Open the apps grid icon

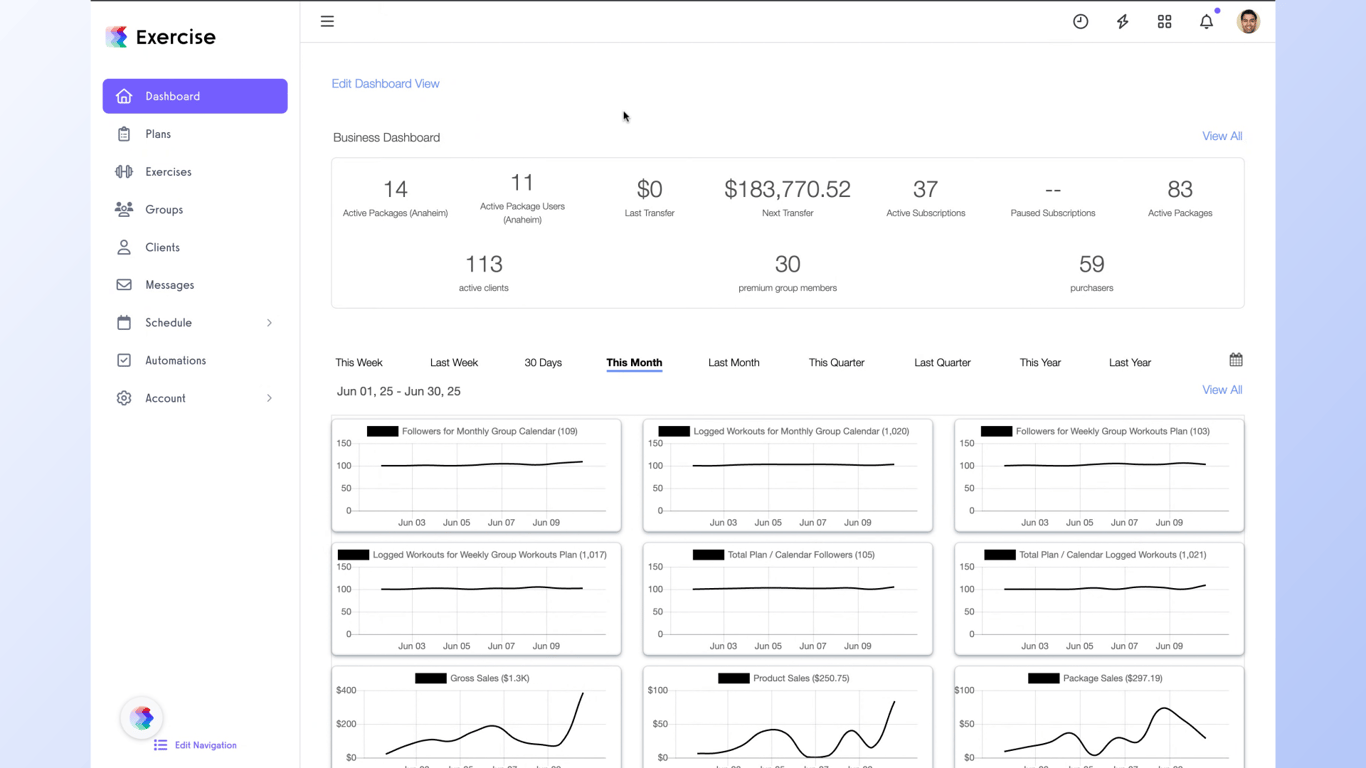coord(1164,21)
